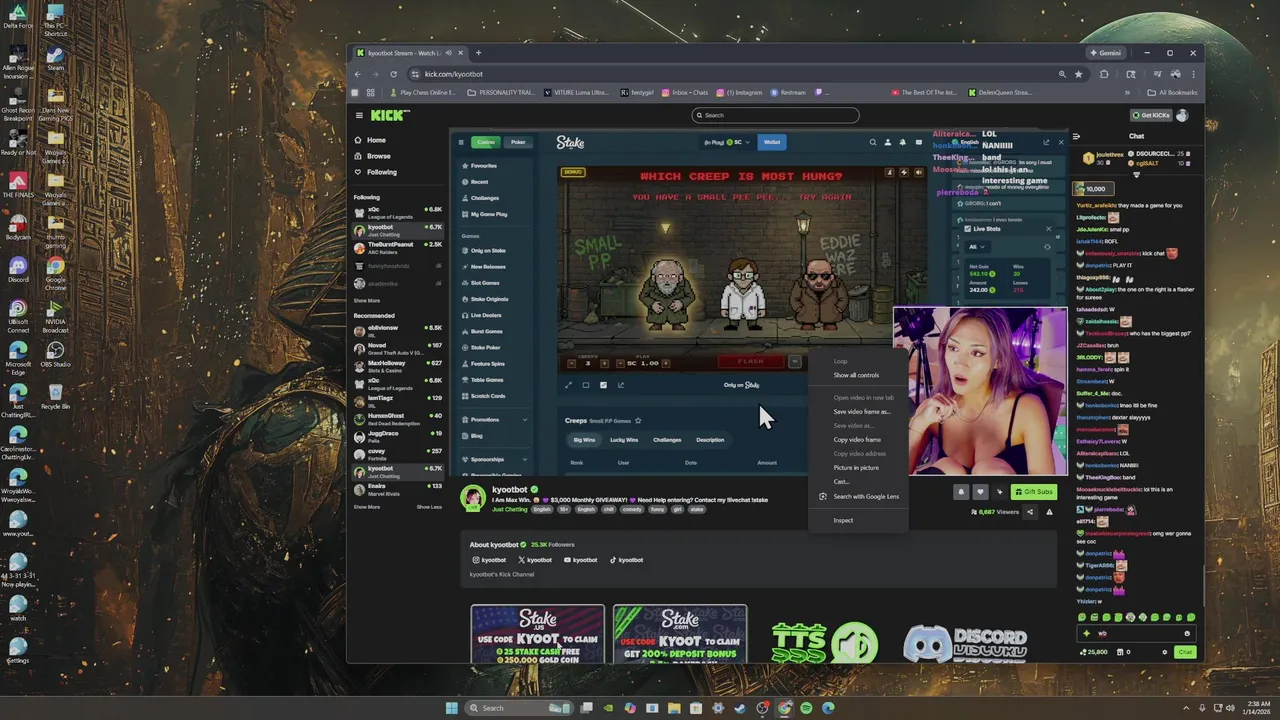Select Following in Kick sidebar

point(381,172)
